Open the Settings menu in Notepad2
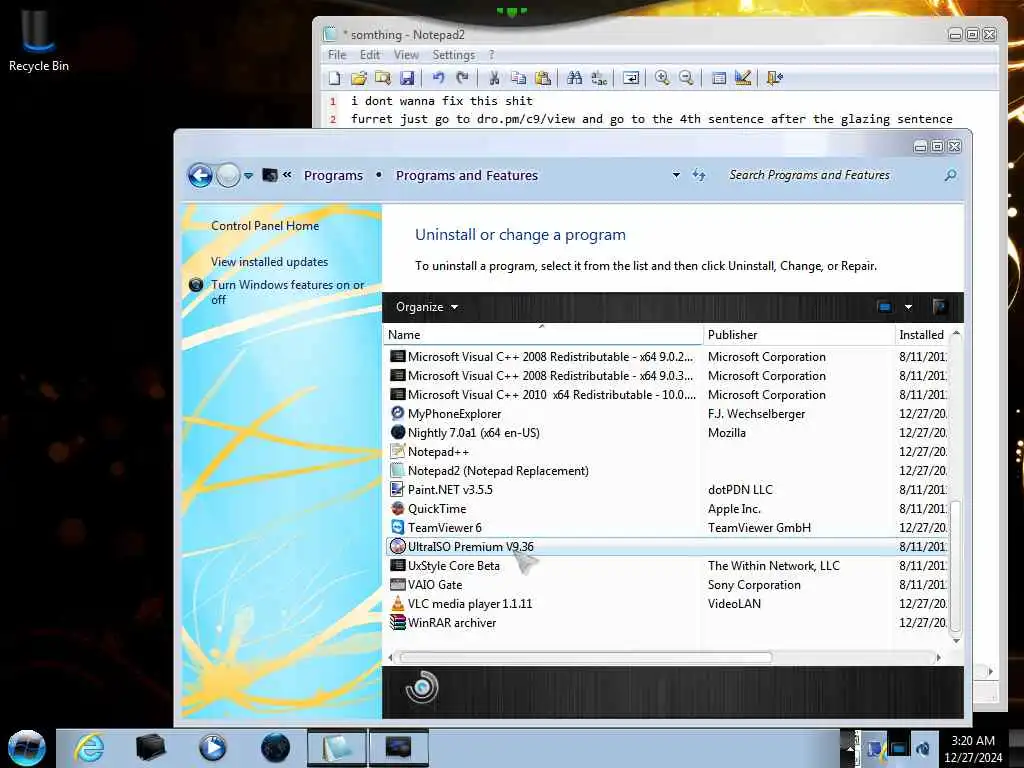This screenshot has width=1024, height=768. 454,55
